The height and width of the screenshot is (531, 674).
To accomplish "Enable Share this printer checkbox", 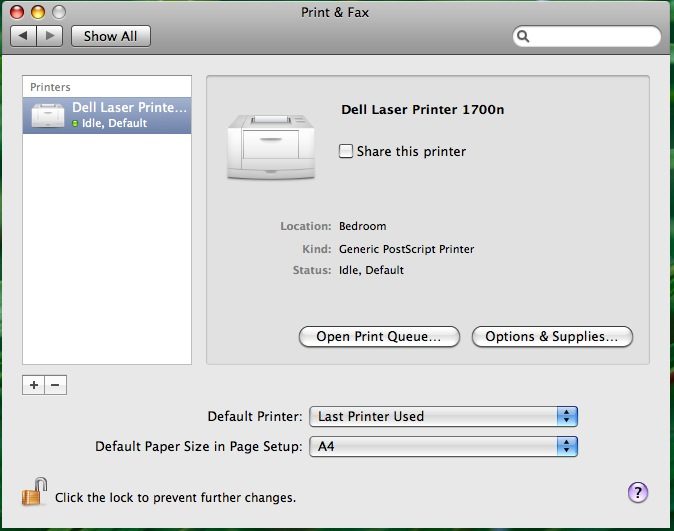I will click(346, 151).
